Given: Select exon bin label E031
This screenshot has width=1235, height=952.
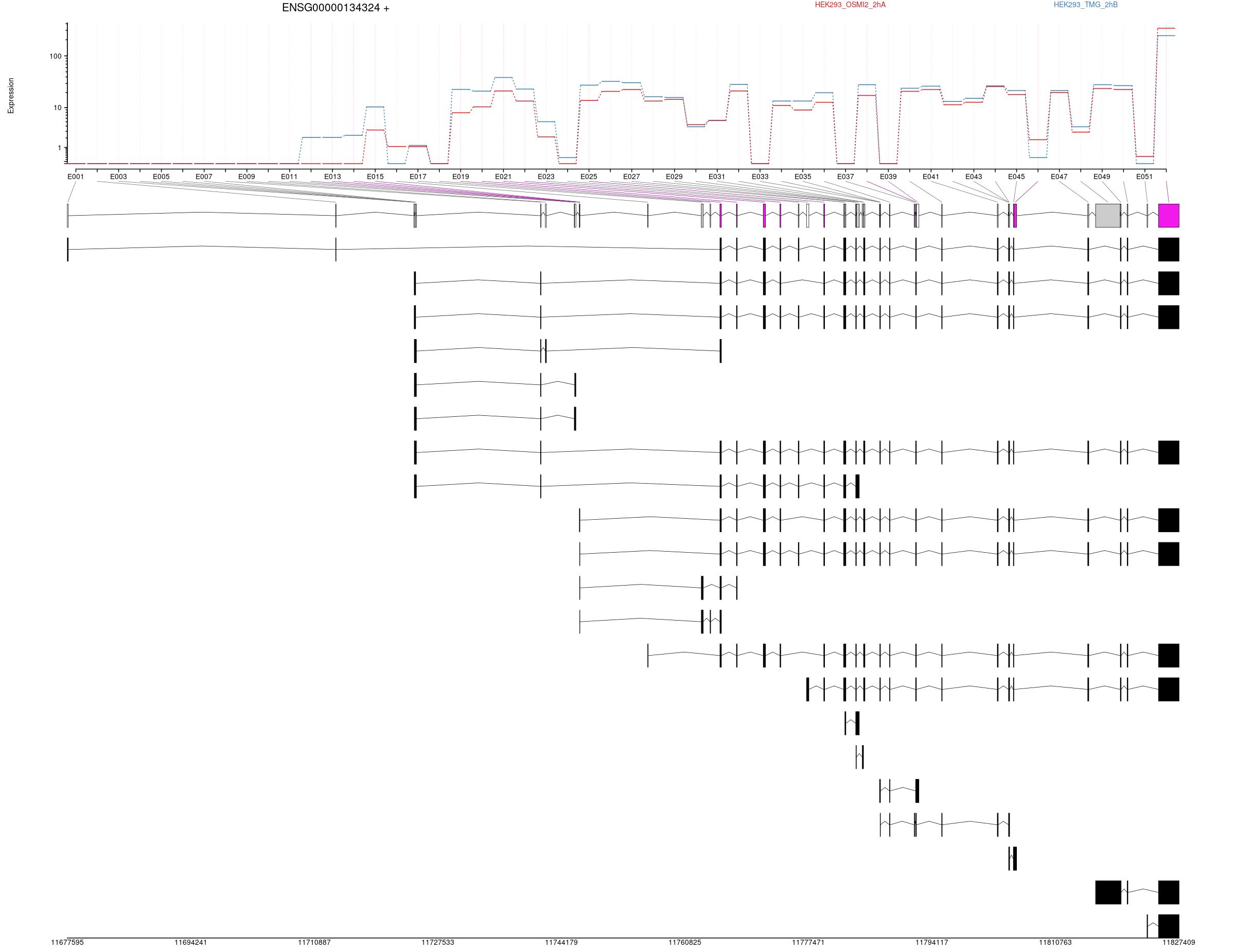Looking at the screenshot, I should click(716, 177).
